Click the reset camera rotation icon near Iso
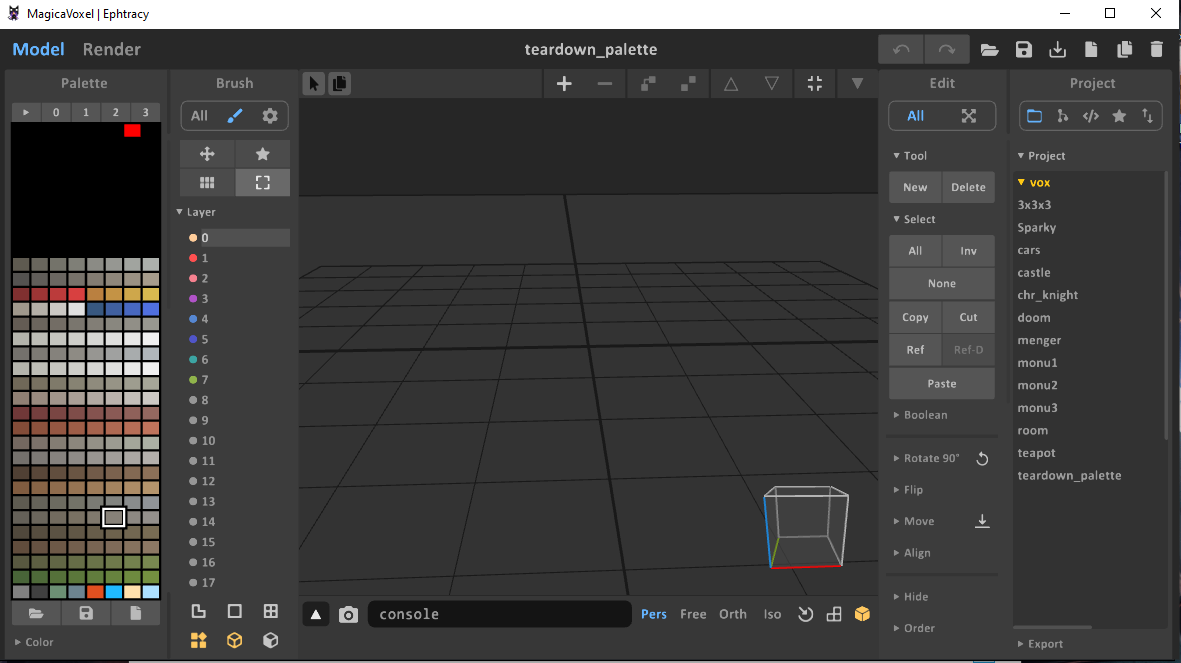This screenshot has width=1181, height=663. [805, 615]
